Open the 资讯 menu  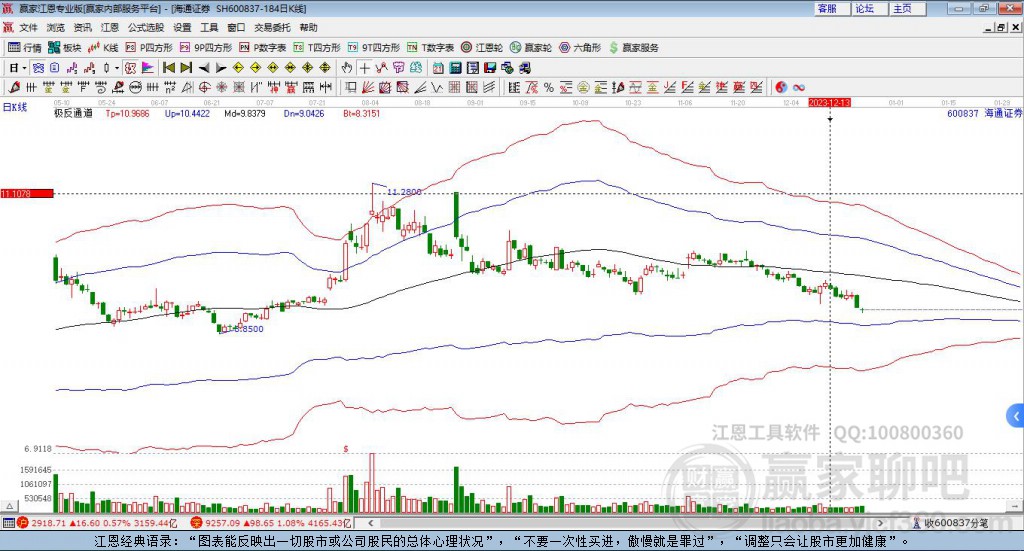82,27
